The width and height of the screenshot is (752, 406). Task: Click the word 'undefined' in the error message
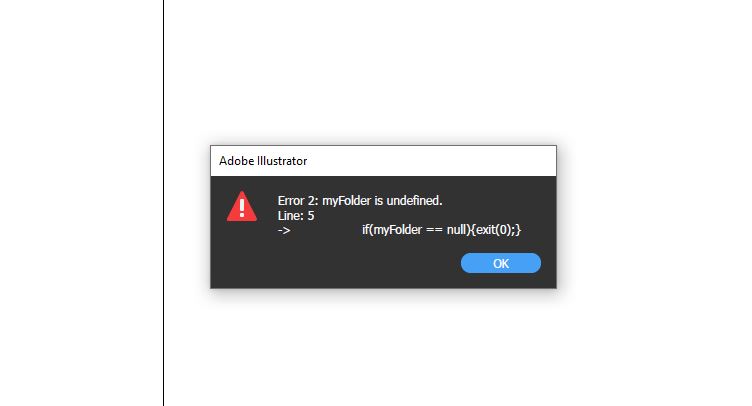click(x=413, y=200)
